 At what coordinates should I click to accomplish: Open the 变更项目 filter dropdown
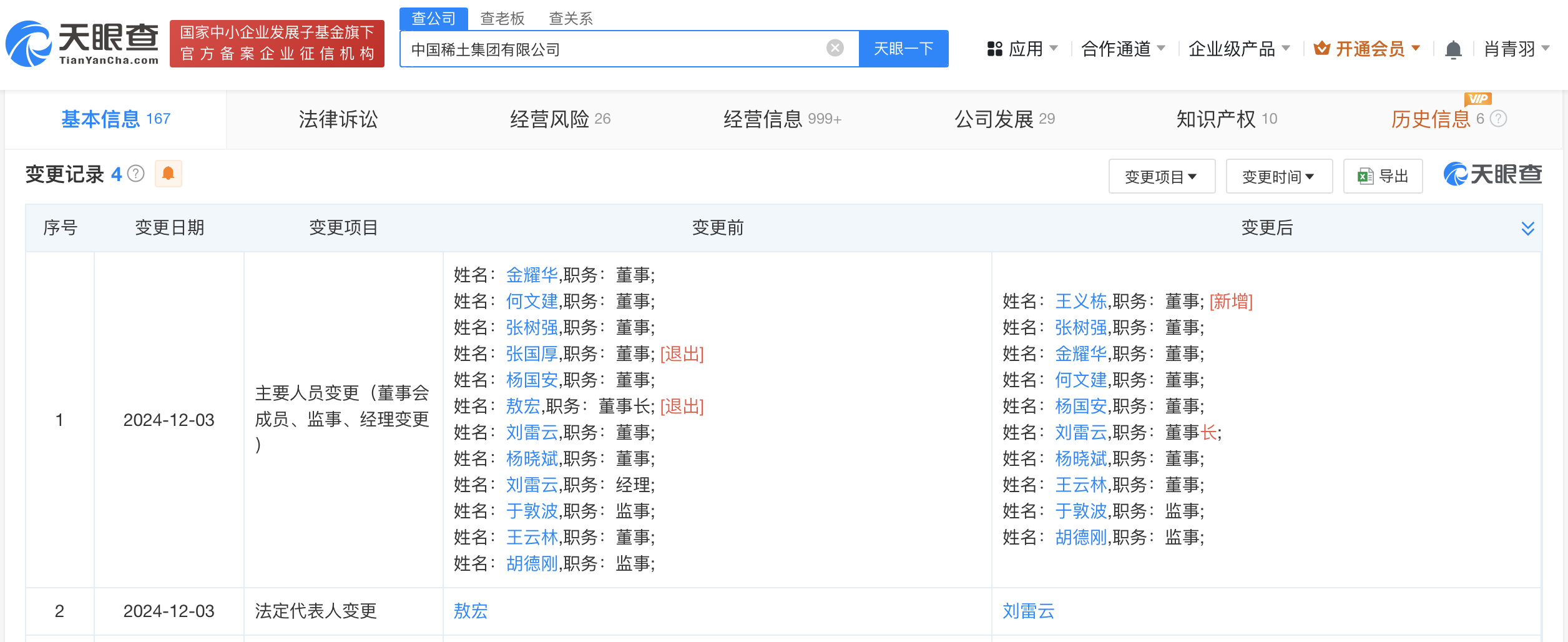pyautogui.click(x=1161, y=177)
